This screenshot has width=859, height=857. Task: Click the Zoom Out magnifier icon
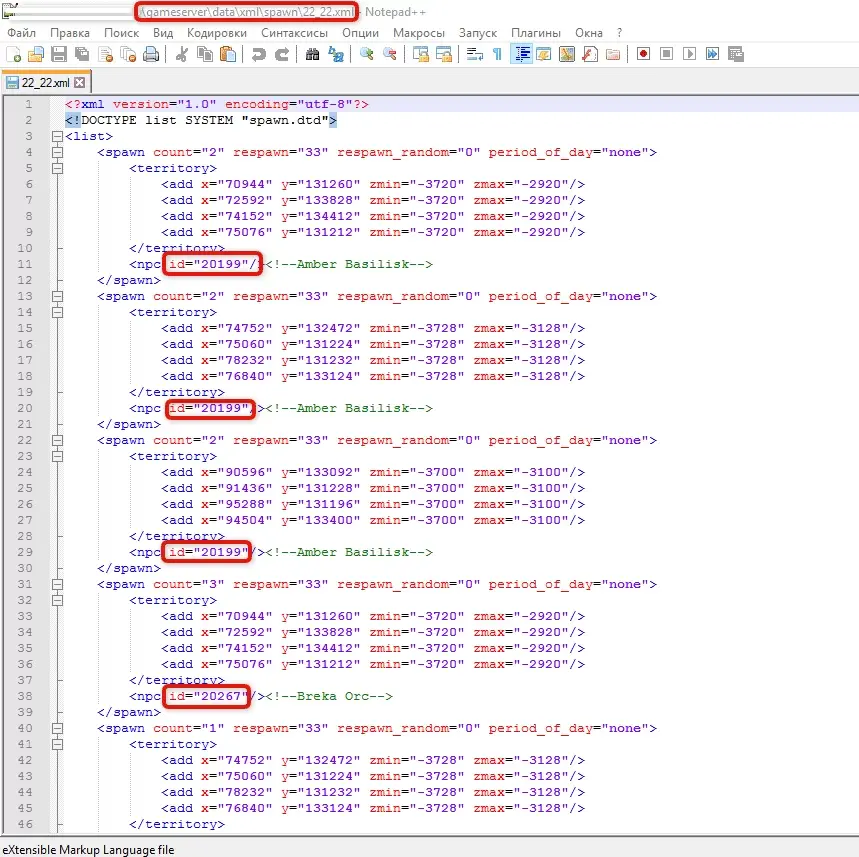pyautogui.click(x=390, y=54)
